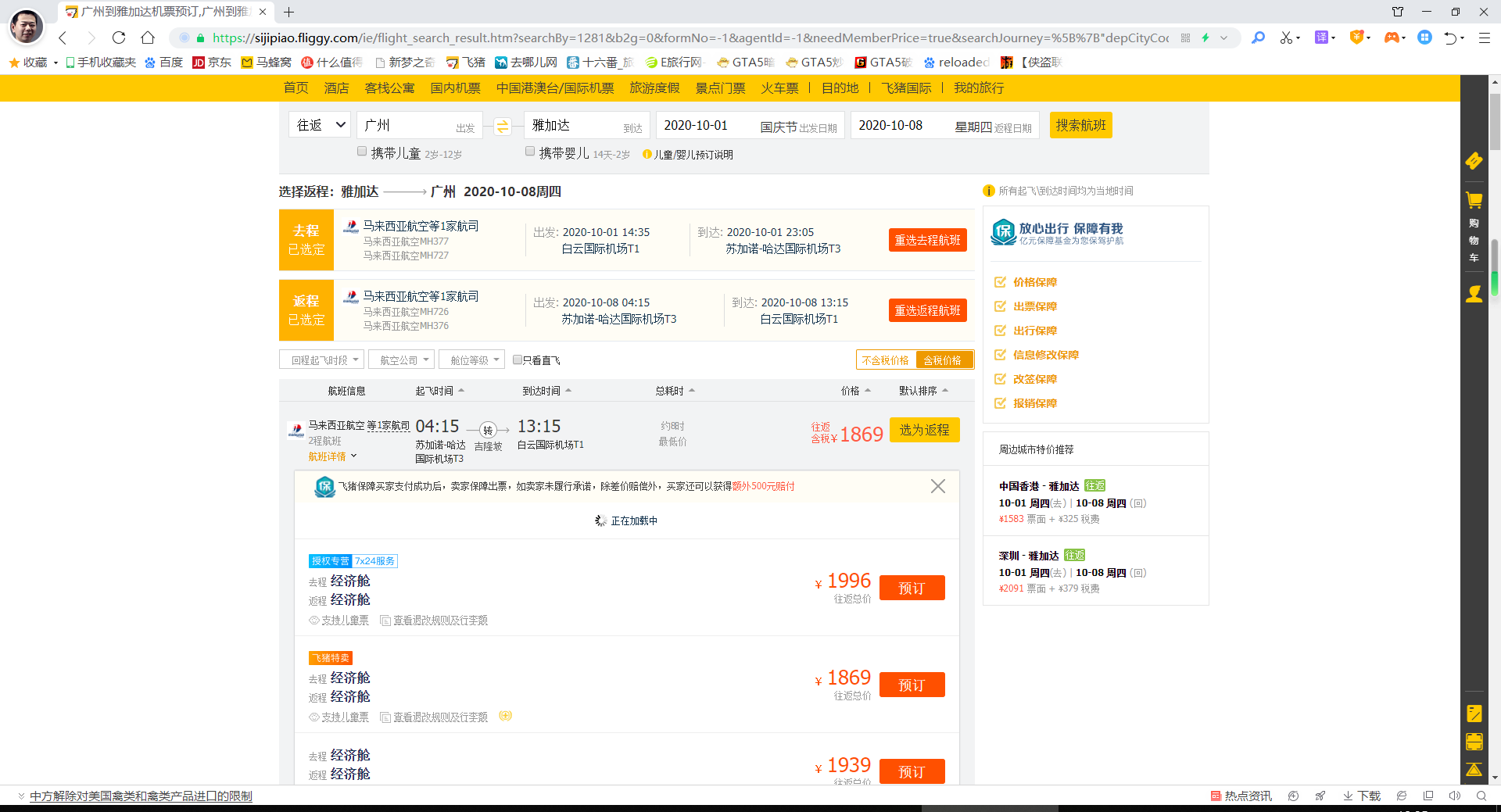This screenshot has width=1501, height=812.
Task: Click the 雅加达 arrival city field
Action: point(586,125)
